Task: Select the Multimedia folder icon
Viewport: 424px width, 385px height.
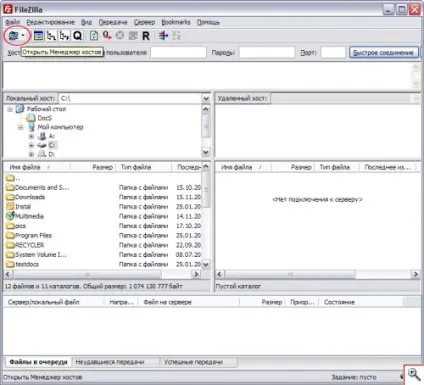Action: pos(10,216)
